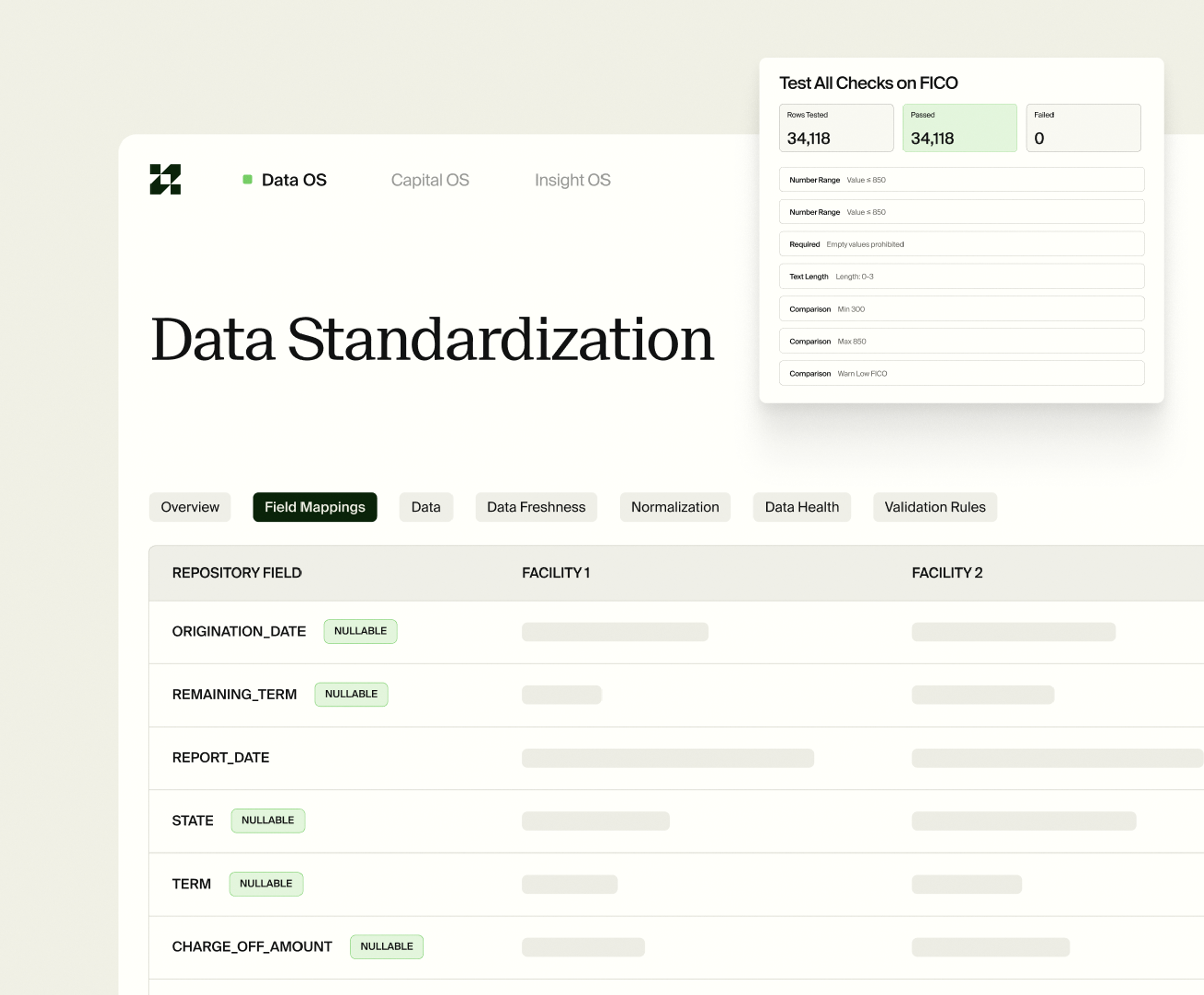The height and width of the screenshot is (995, 1204).
Task: Open the Overview tab
Action: click(x=190, y=507)
